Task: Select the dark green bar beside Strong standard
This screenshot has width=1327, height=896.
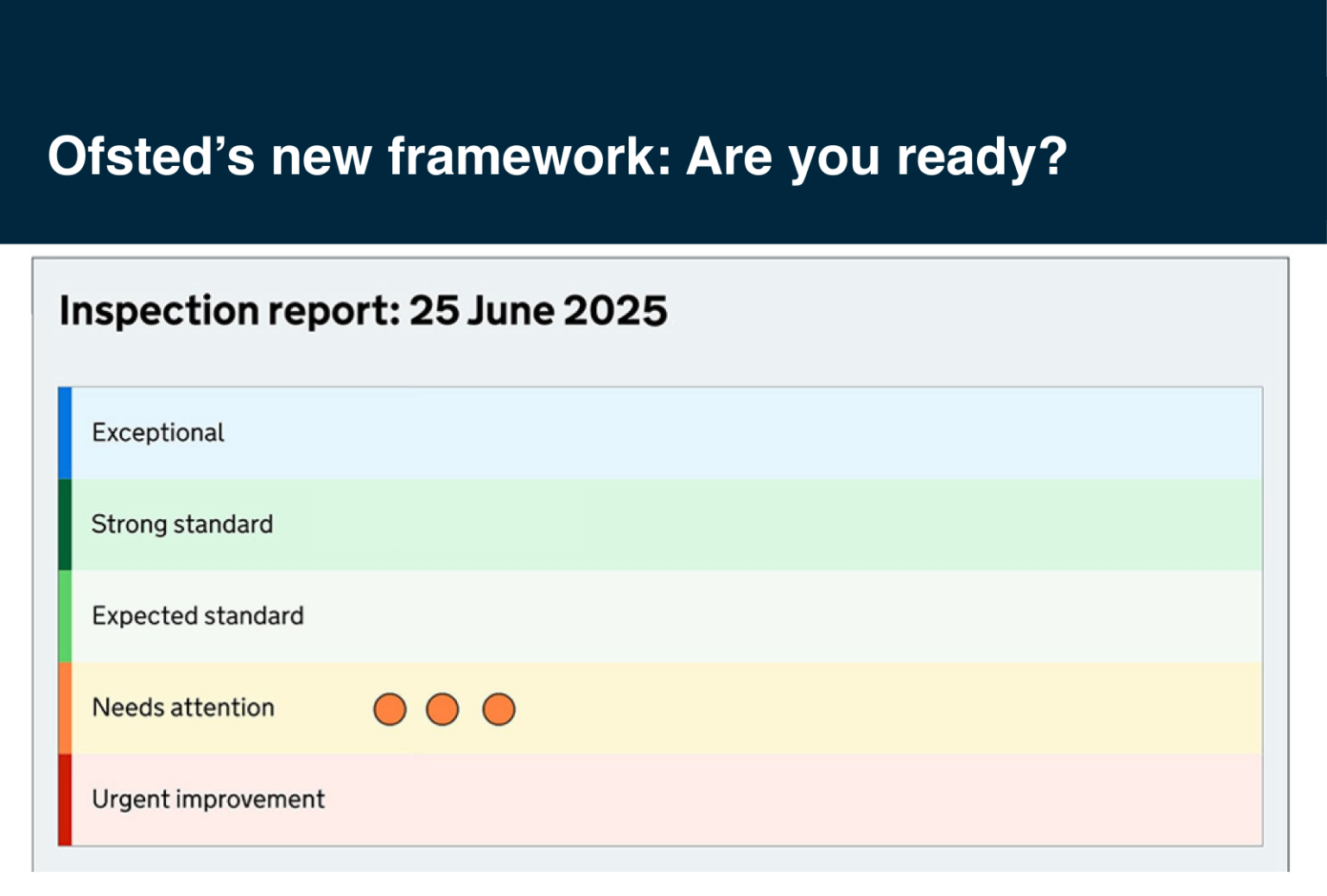Action: click(65, 524)
